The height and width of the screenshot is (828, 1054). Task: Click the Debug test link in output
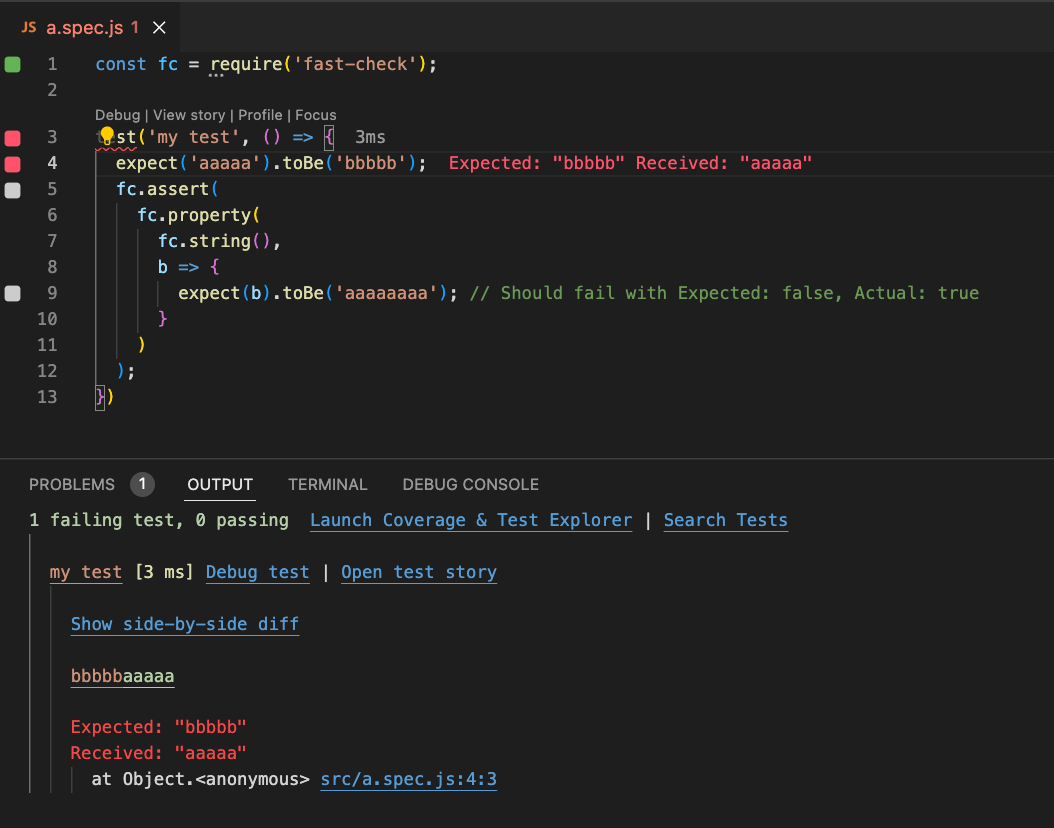257,572
